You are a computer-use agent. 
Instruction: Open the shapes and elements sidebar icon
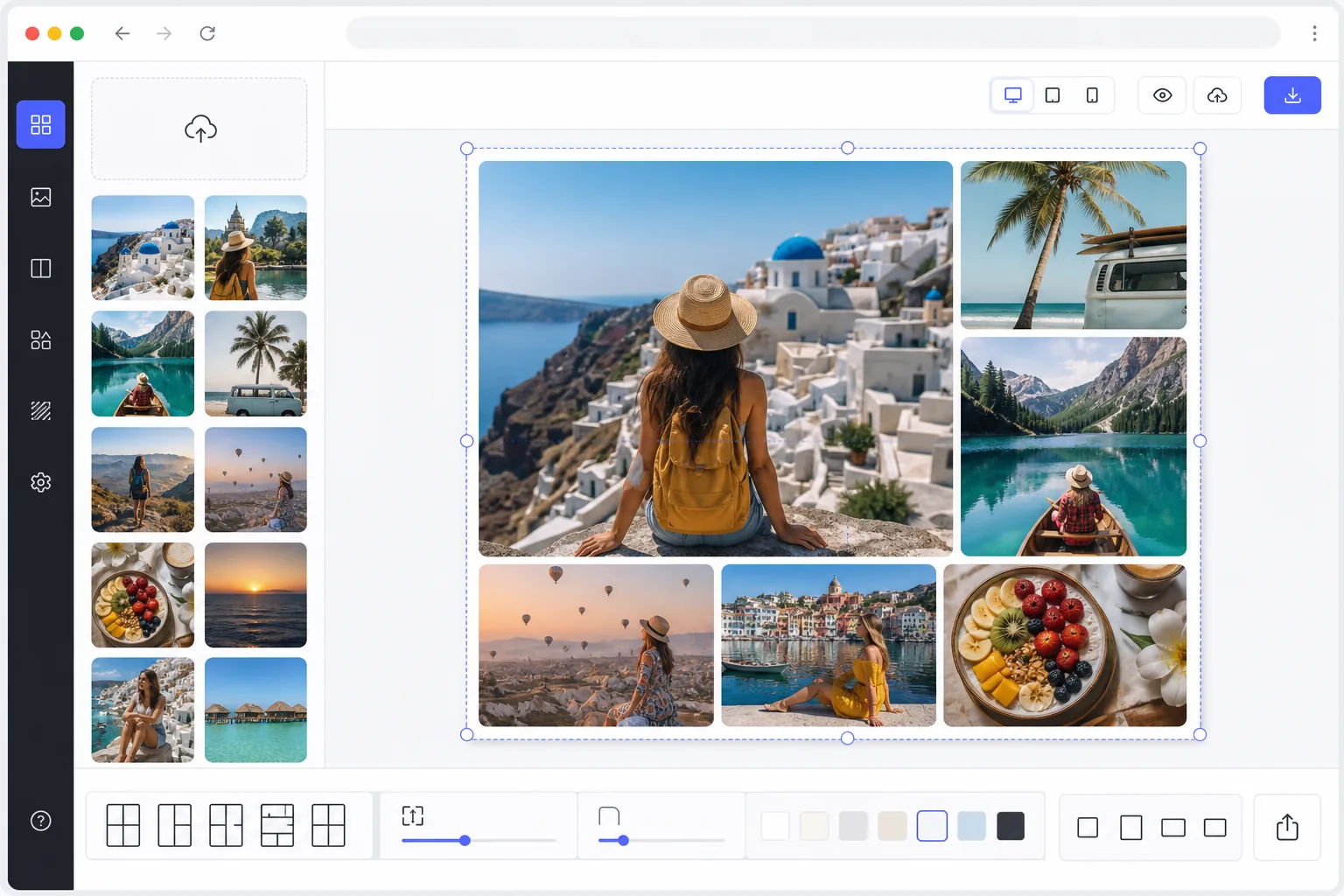(40, 339)
